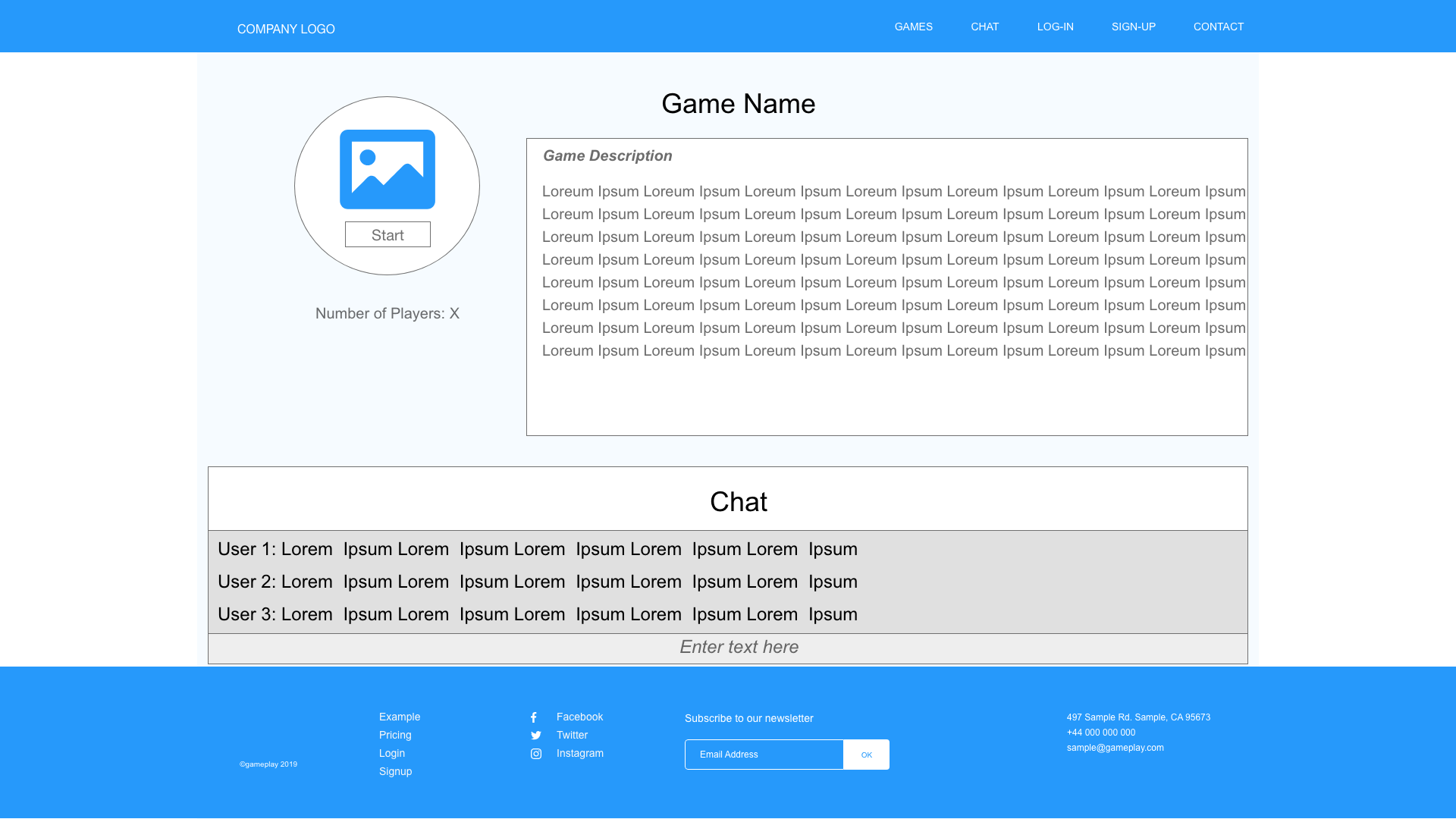Open the LOG-IN page
Screen dimensions: 1456x819
[x=1055, y=27]
